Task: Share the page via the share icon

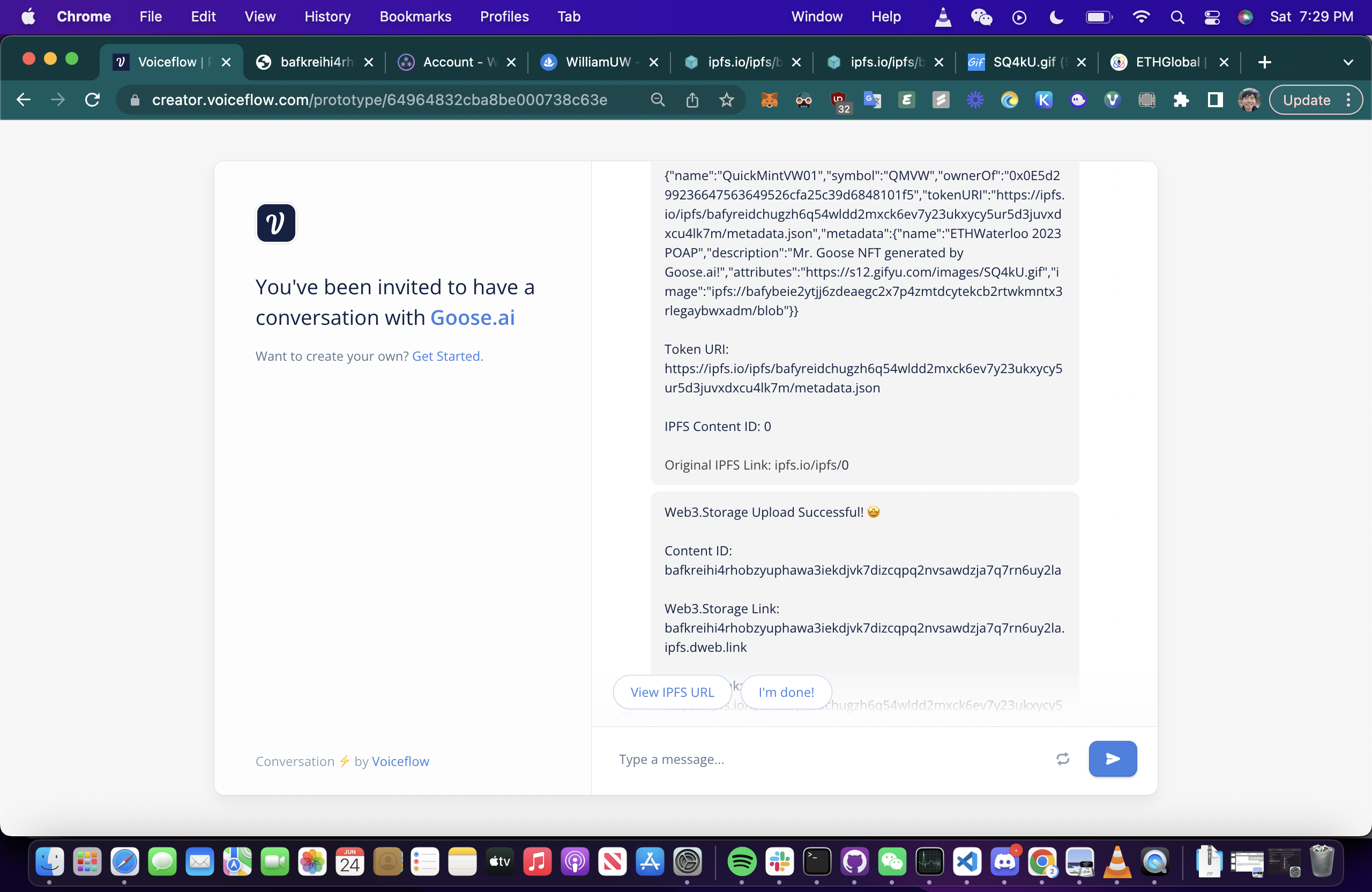Action: pyautogui.click(x=692, y=100)
